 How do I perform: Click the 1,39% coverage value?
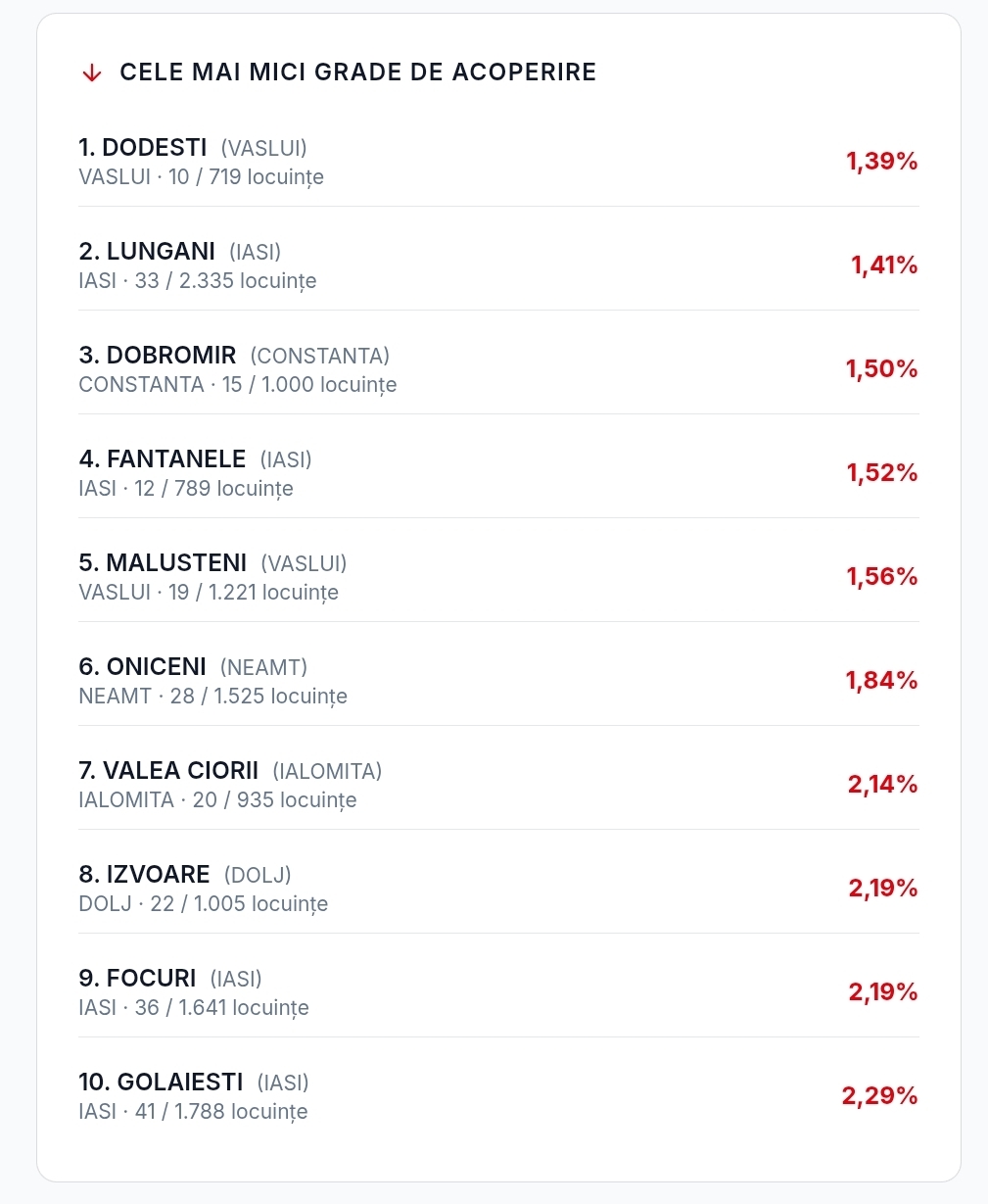[882, 162]
